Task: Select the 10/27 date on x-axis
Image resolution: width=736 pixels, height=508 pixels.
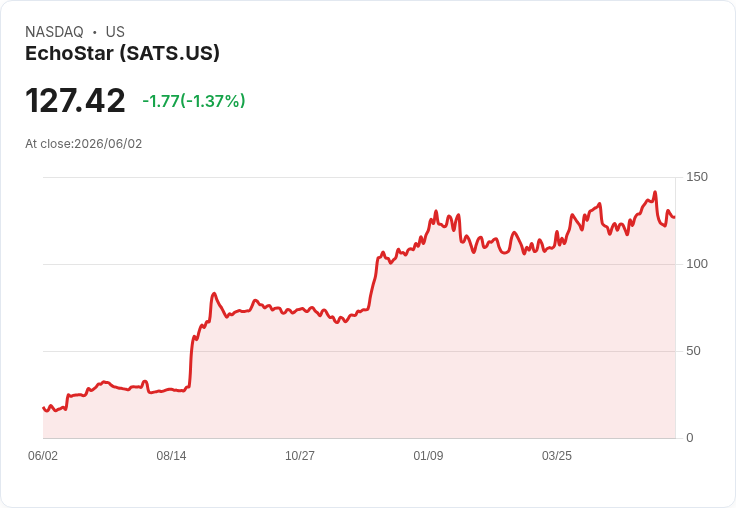Action: (x=300, y=455)
